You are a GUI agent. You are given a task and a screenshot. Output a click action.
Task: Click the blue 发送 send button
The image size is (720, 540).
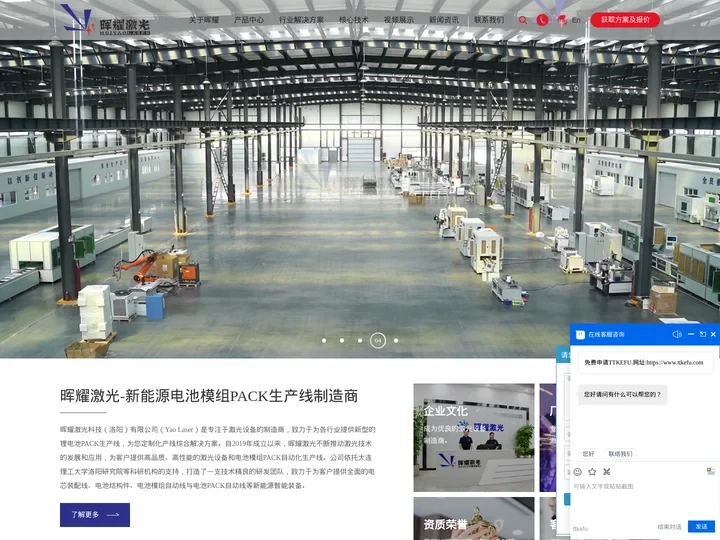(x=701, y=527)
